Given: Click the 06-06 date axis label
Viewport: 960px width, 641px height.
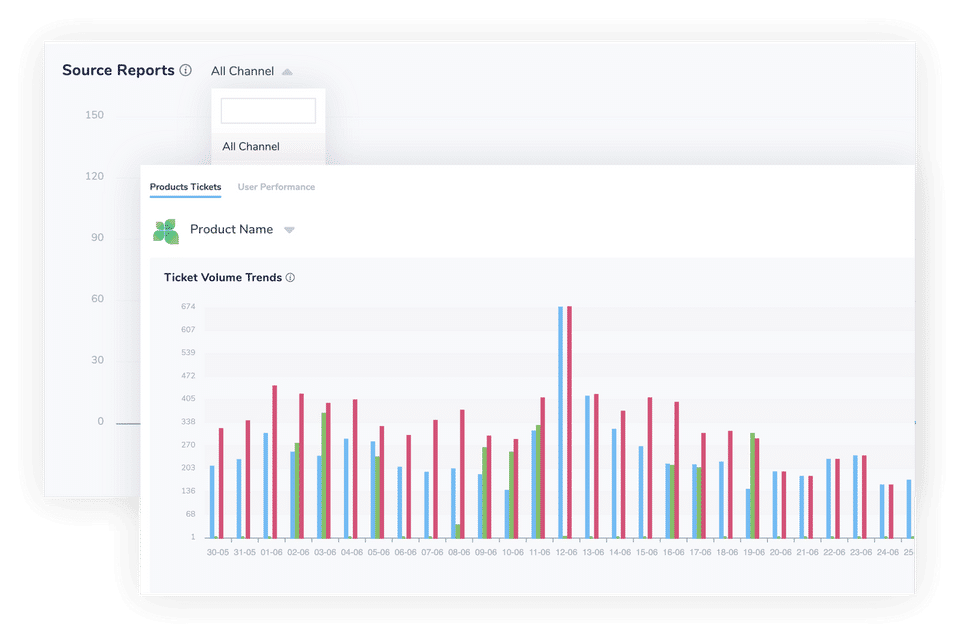Looking at the screenshot, I should click(405, 552).
